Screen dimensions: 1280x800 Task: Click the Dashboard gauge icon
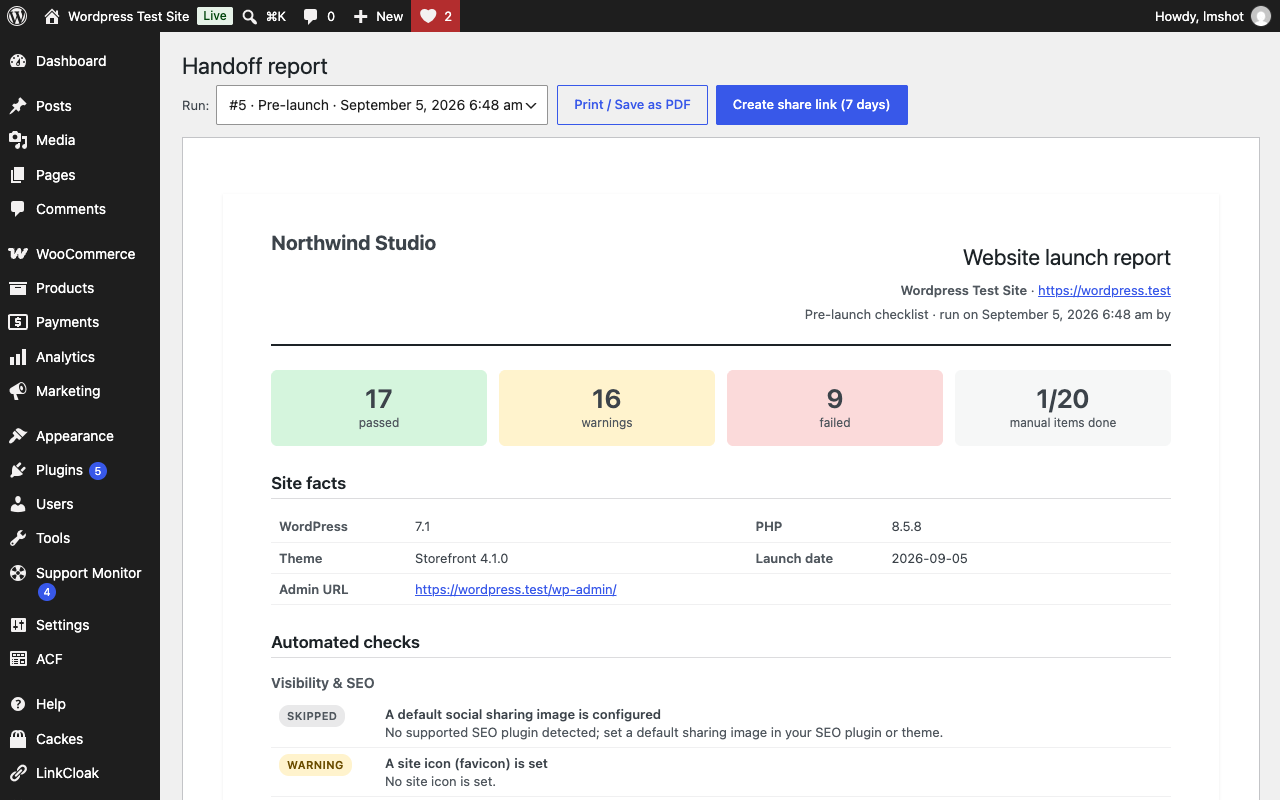(18, 61)
